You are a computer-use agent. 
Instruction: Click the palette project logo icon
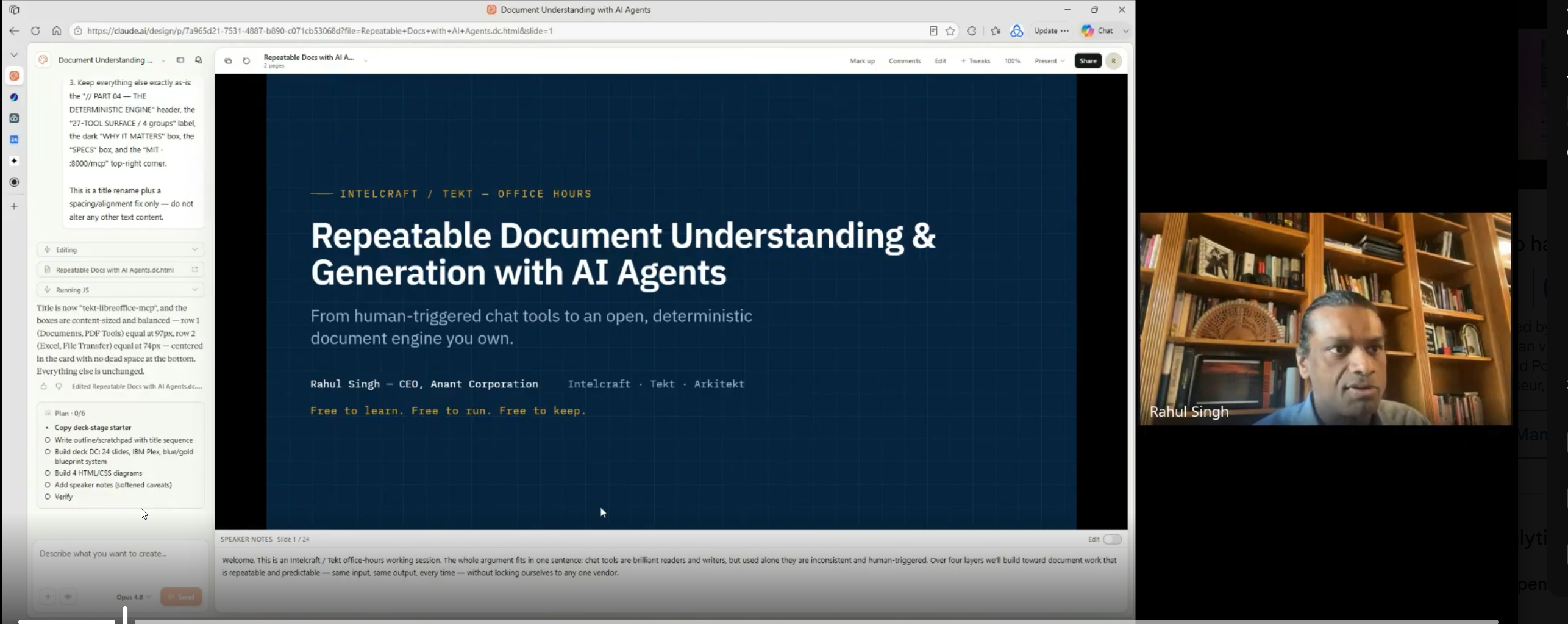point(43,60)
